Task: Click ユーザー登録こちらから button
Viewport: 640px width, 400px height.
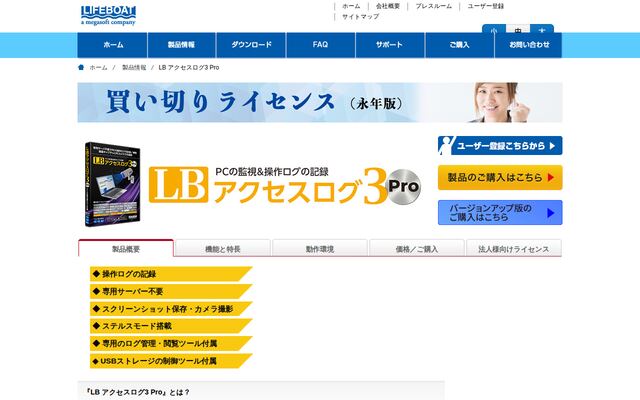Action: (x=500, y=146)
